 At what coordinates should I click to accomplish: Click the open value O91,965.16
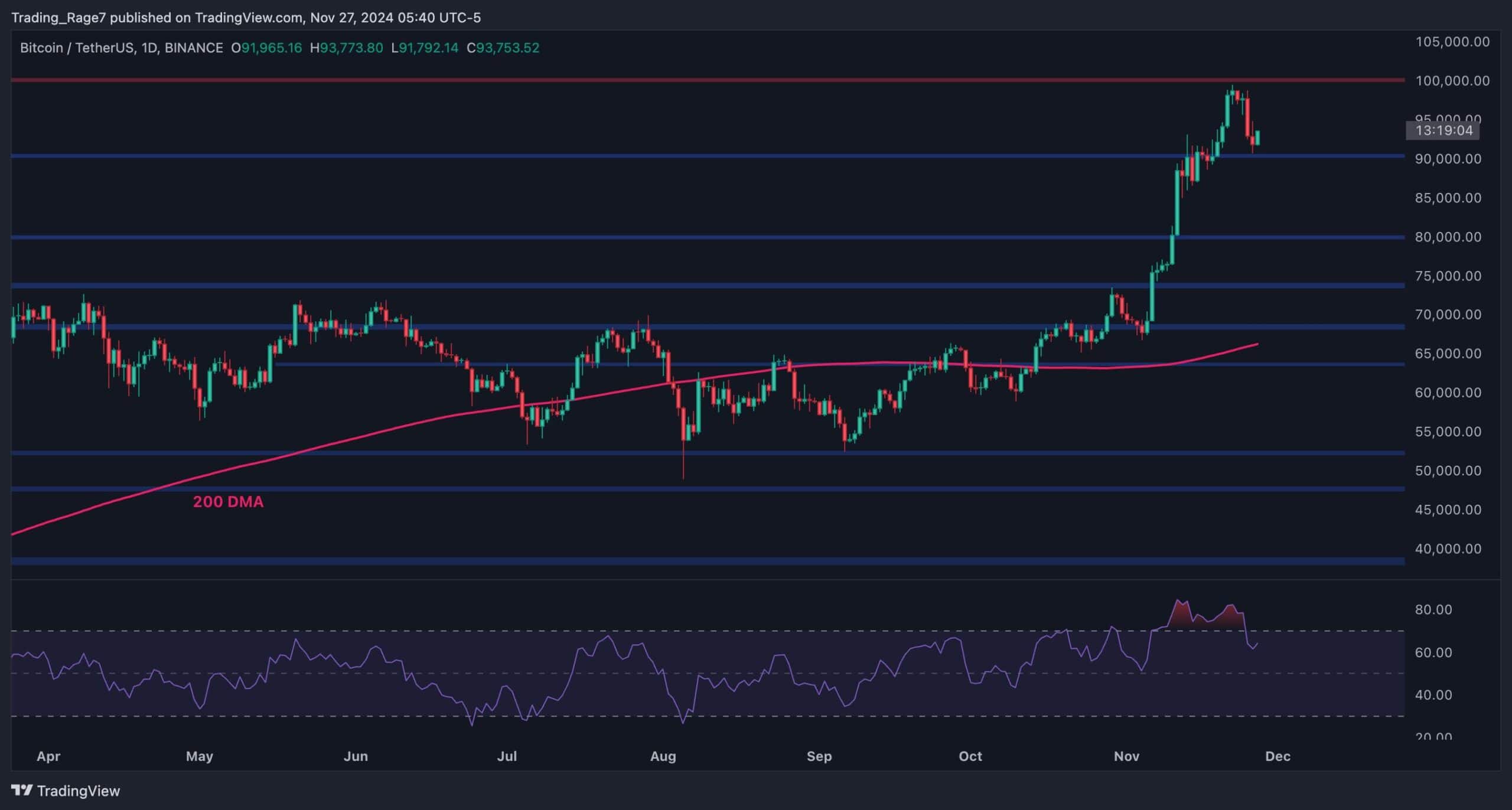[x=266, y=48]
